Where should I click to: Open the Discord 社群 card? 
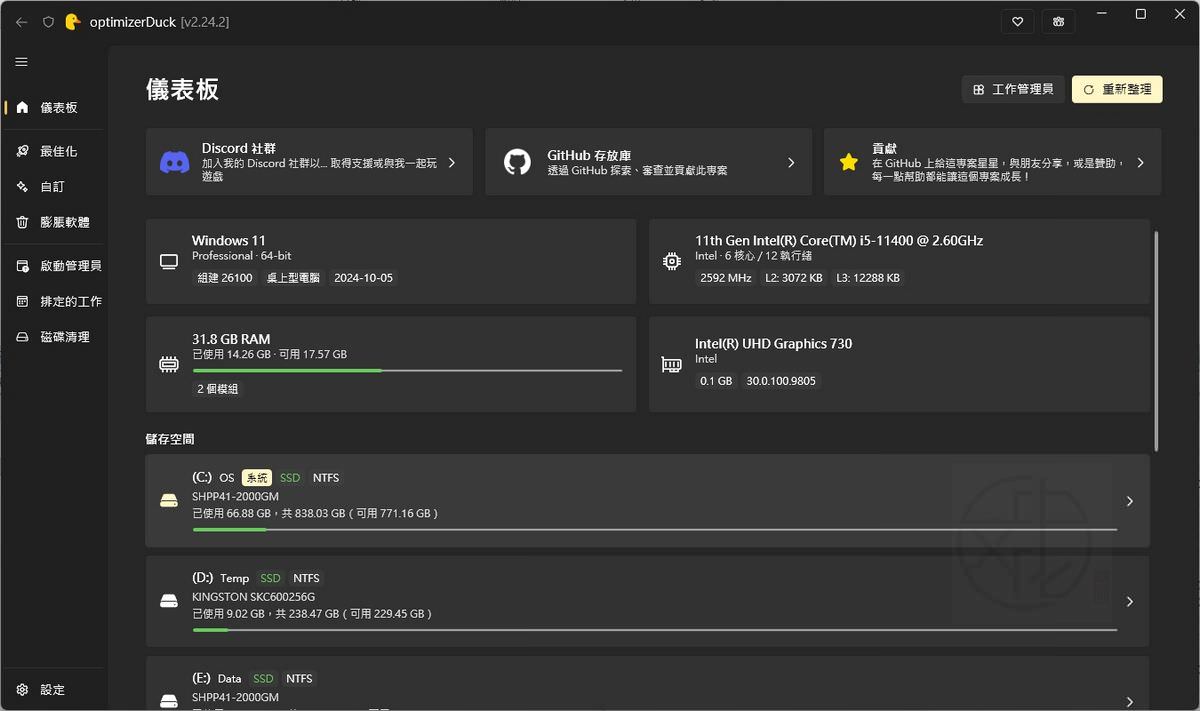click(309, 162)
